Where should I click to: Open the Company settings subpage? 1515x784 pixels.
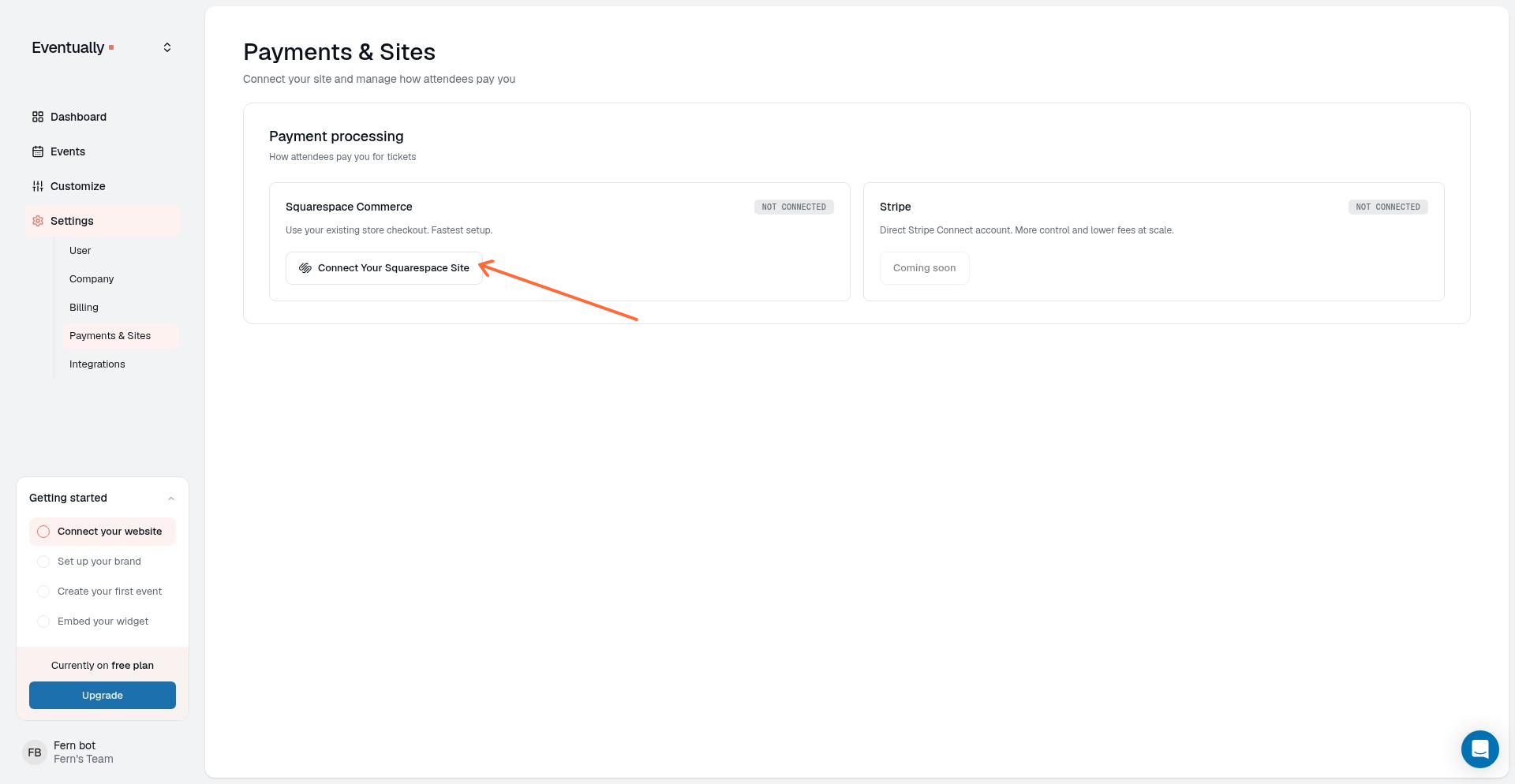(121, 279)
